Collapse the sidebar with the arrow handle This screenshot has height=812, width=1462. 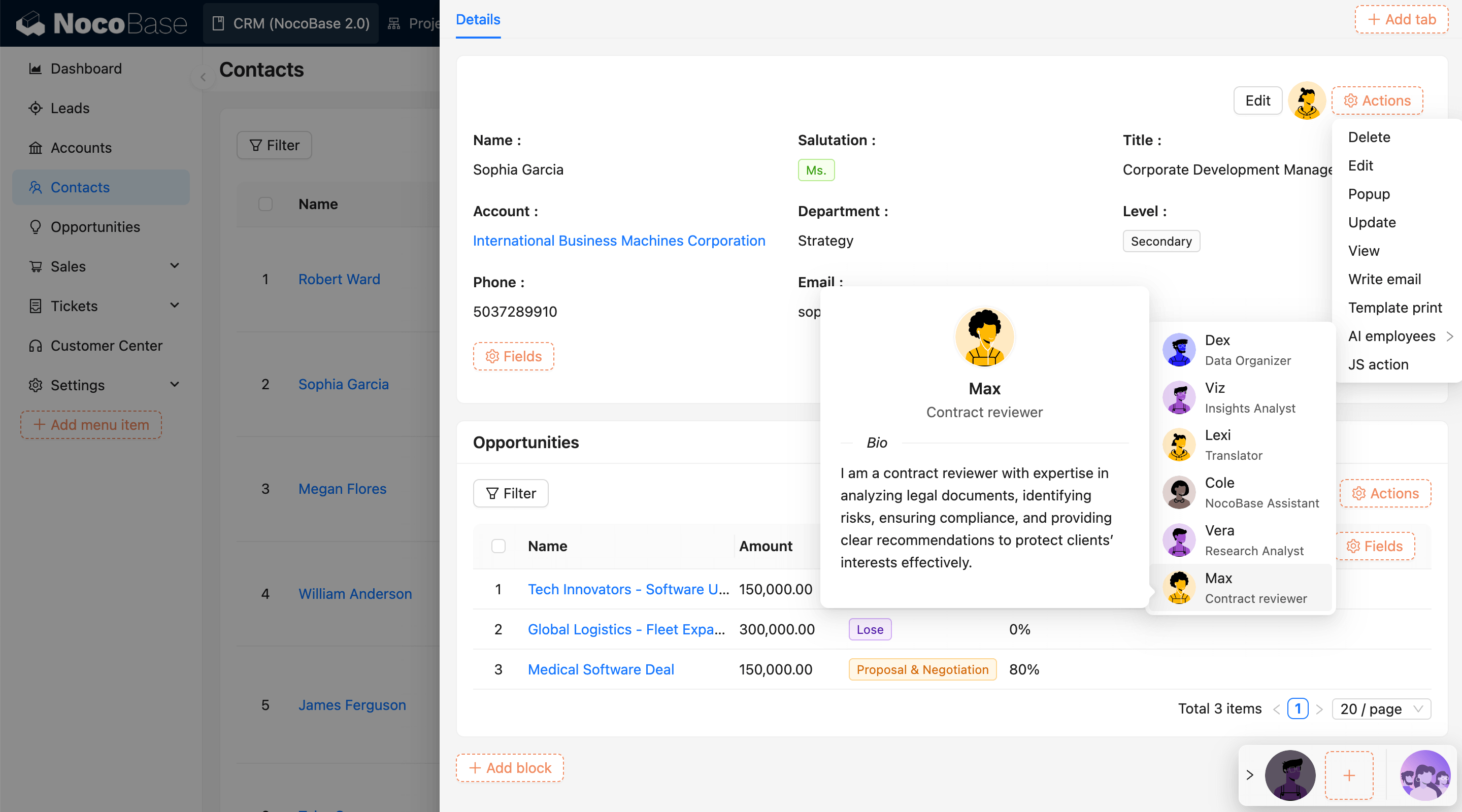point(203,77)
